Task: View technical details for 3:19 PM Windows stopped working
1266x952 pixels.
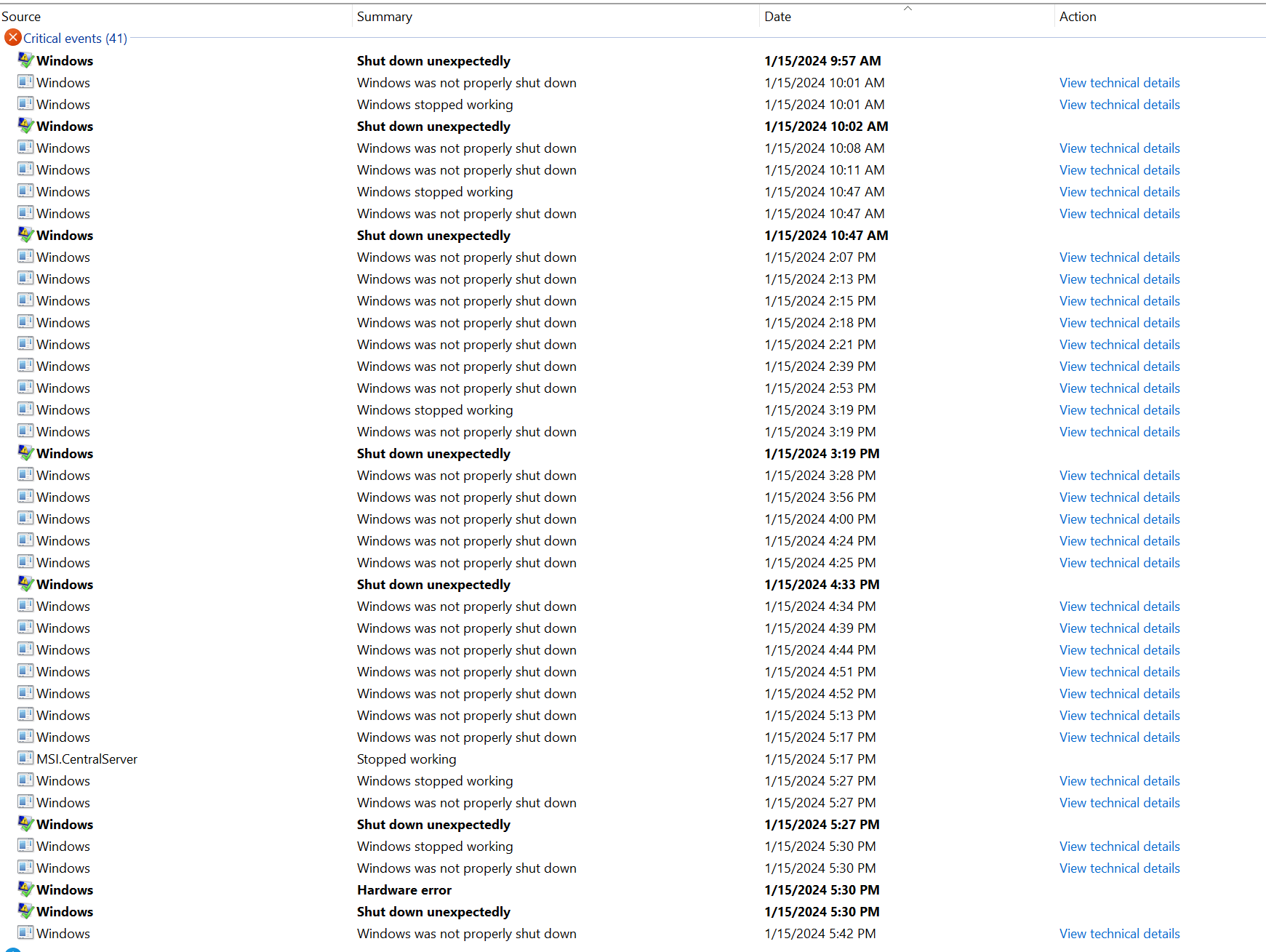Action: 1119,410
